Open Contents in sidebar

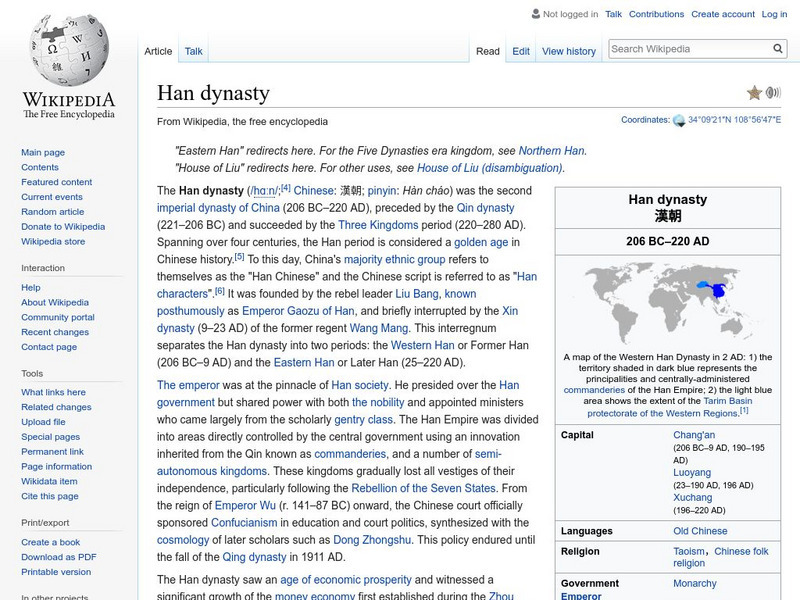pyautogui.click(x=40, y=167)
